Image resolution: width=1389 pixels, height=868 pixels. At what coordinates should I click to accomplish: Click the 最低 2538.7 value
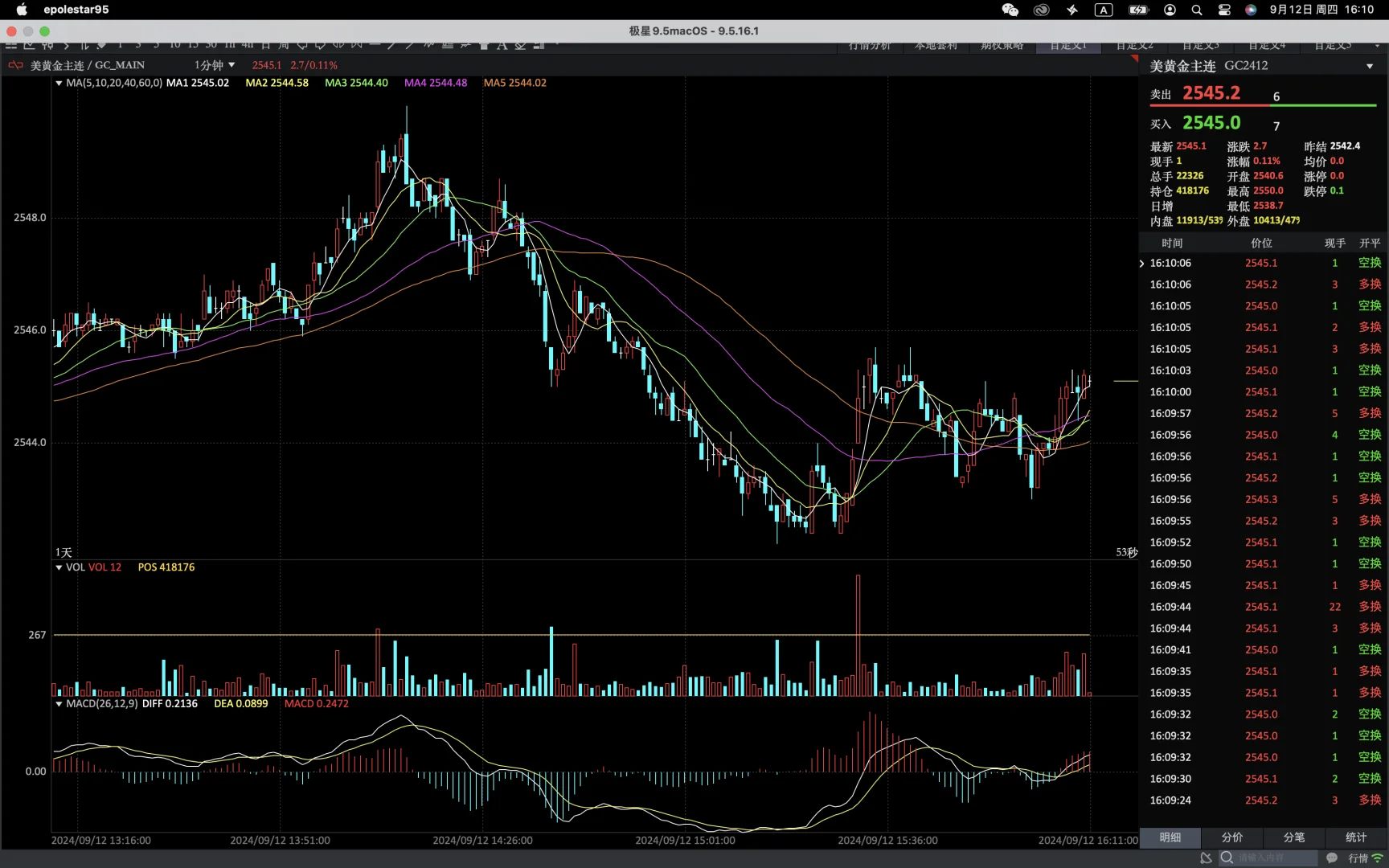(1268, 206)
